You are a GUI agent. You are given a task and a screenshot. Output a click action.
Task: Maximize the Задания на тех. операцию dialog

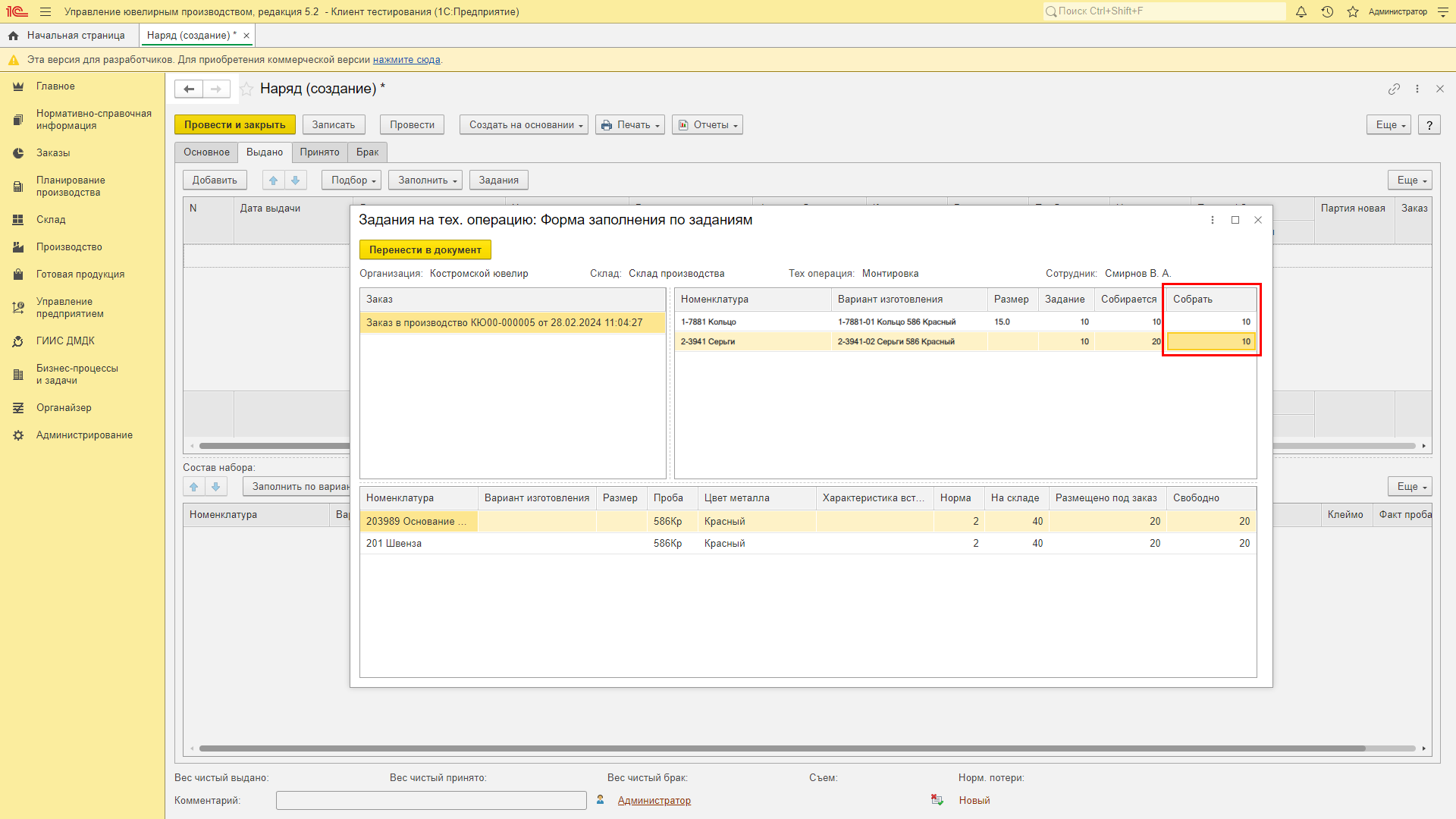click(1235, 220)
